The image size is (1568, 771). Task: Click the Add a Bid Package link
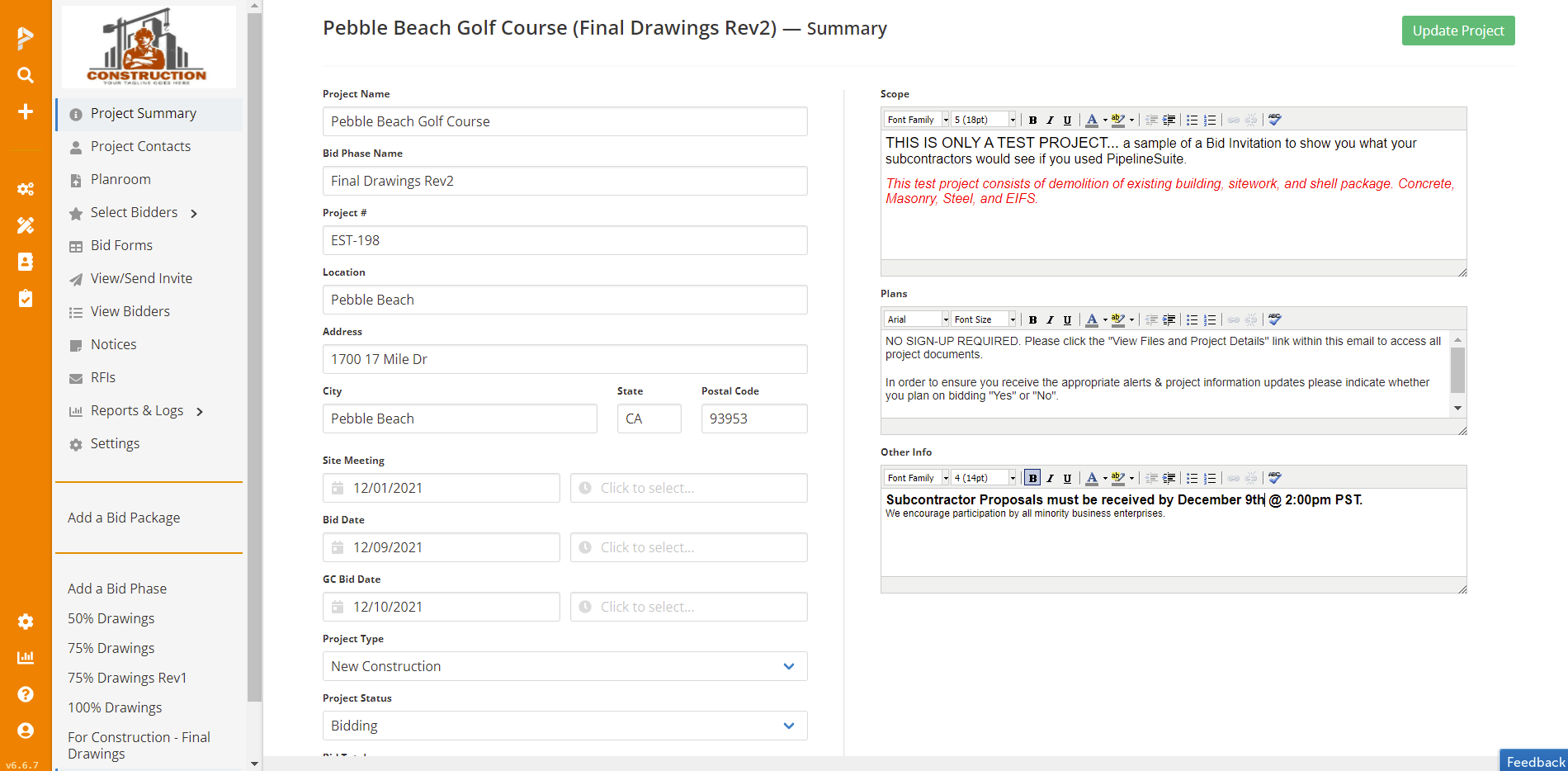[x=124, y=518]
